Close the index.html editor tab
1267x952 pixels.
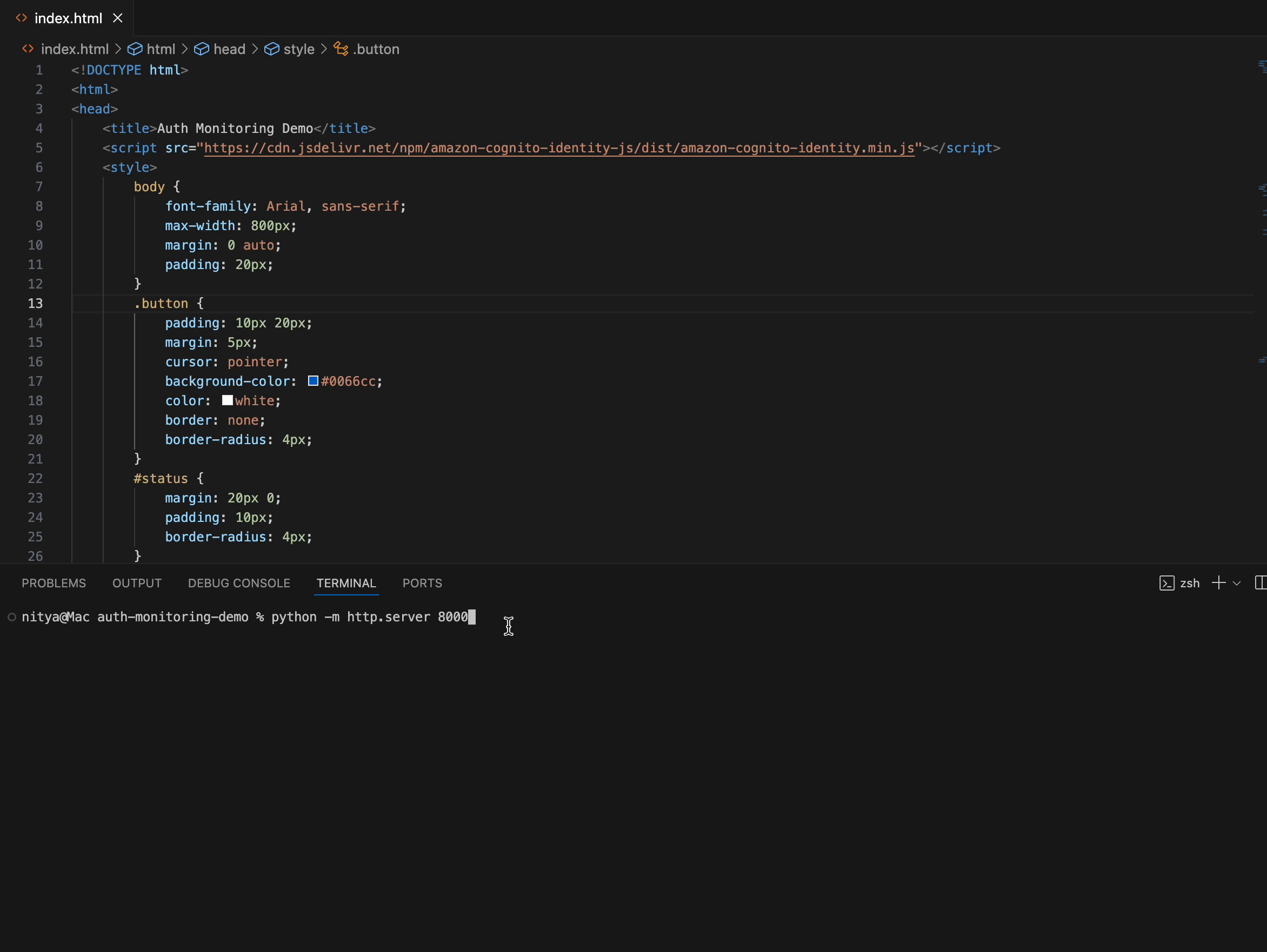pos(117,18)
